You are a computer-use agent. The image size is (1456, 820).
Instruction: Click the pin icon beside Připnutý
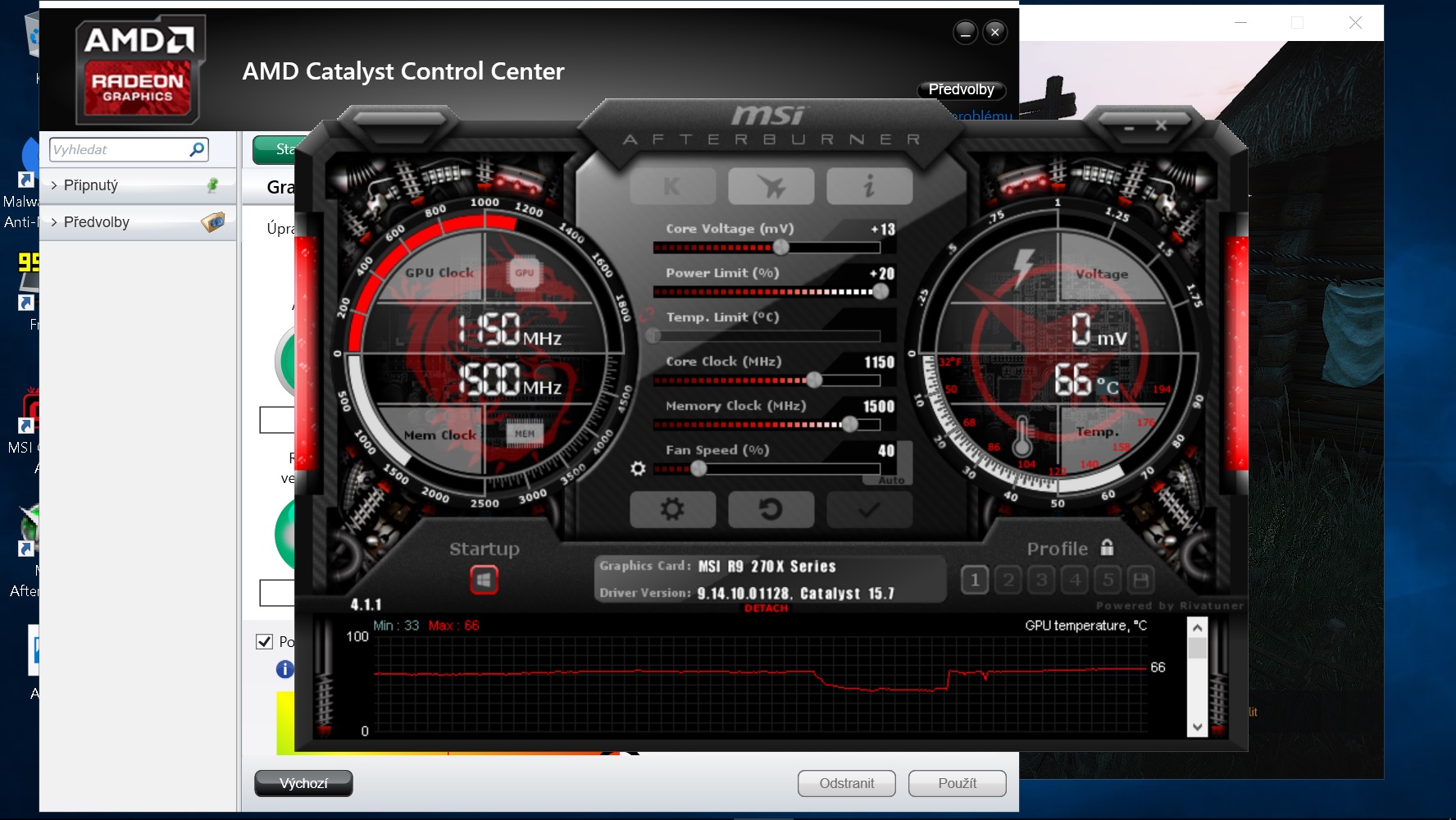(213, 185)
